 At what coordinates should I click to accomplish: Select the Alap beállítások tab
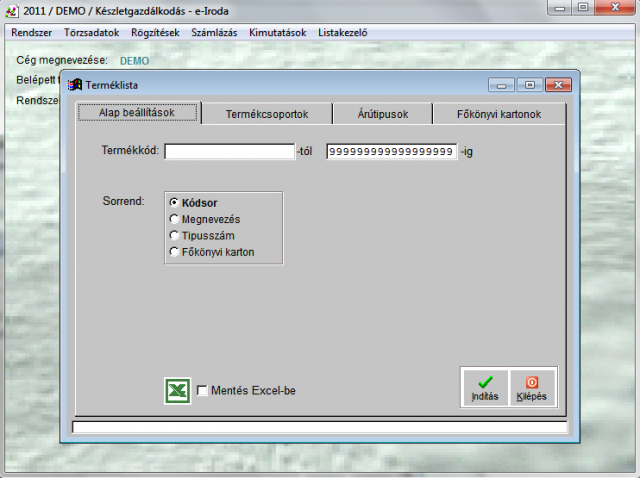click(x=138, y=113)
